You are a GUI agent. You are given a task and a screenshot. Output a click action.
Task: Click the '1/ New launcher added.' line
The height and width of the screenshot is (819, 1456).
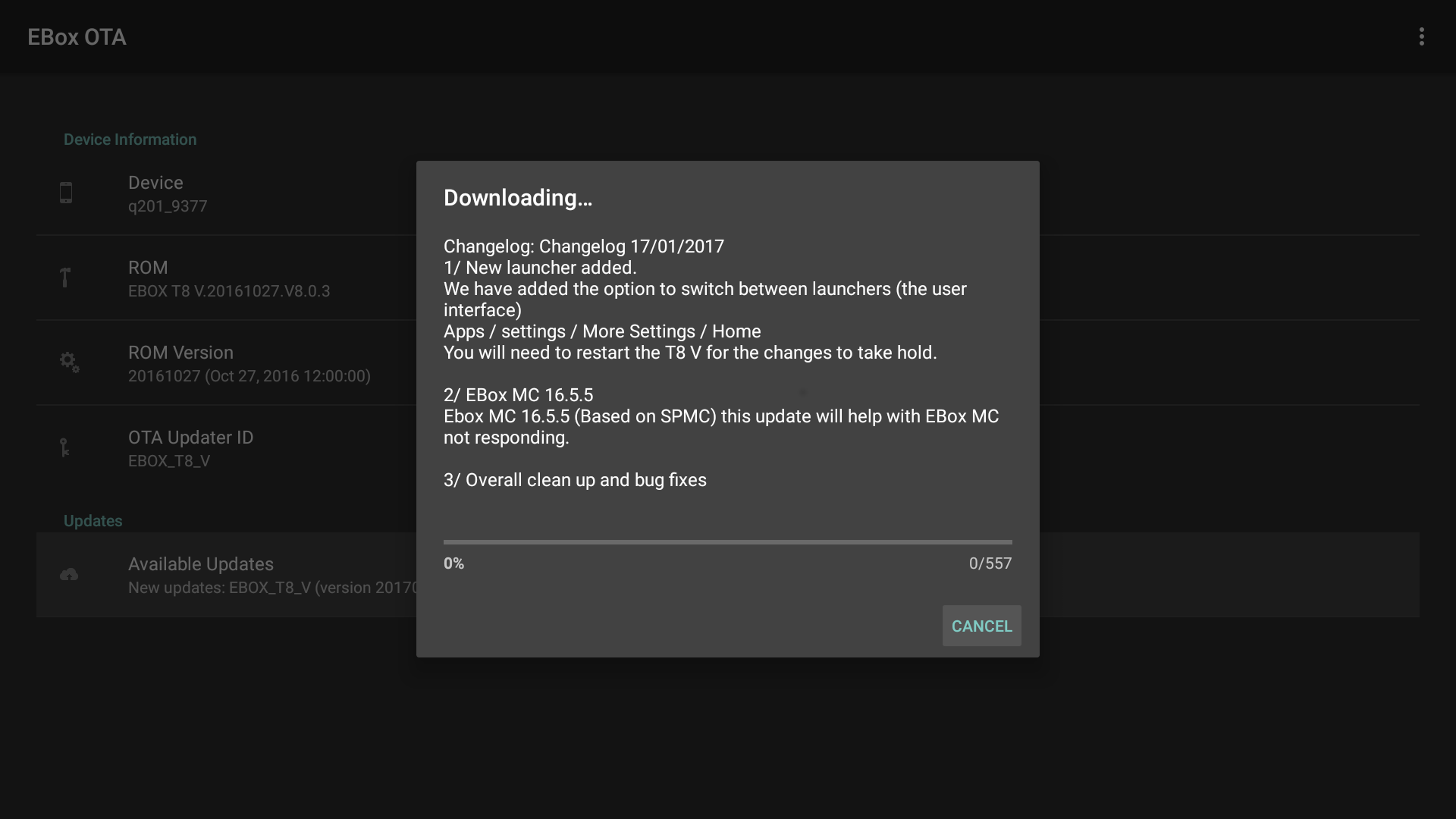coord(540,268)
